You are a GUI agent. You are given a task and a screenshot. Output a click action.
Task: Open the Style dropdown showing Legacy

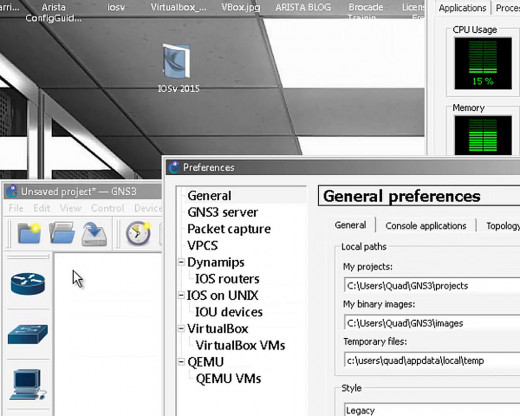432,410
